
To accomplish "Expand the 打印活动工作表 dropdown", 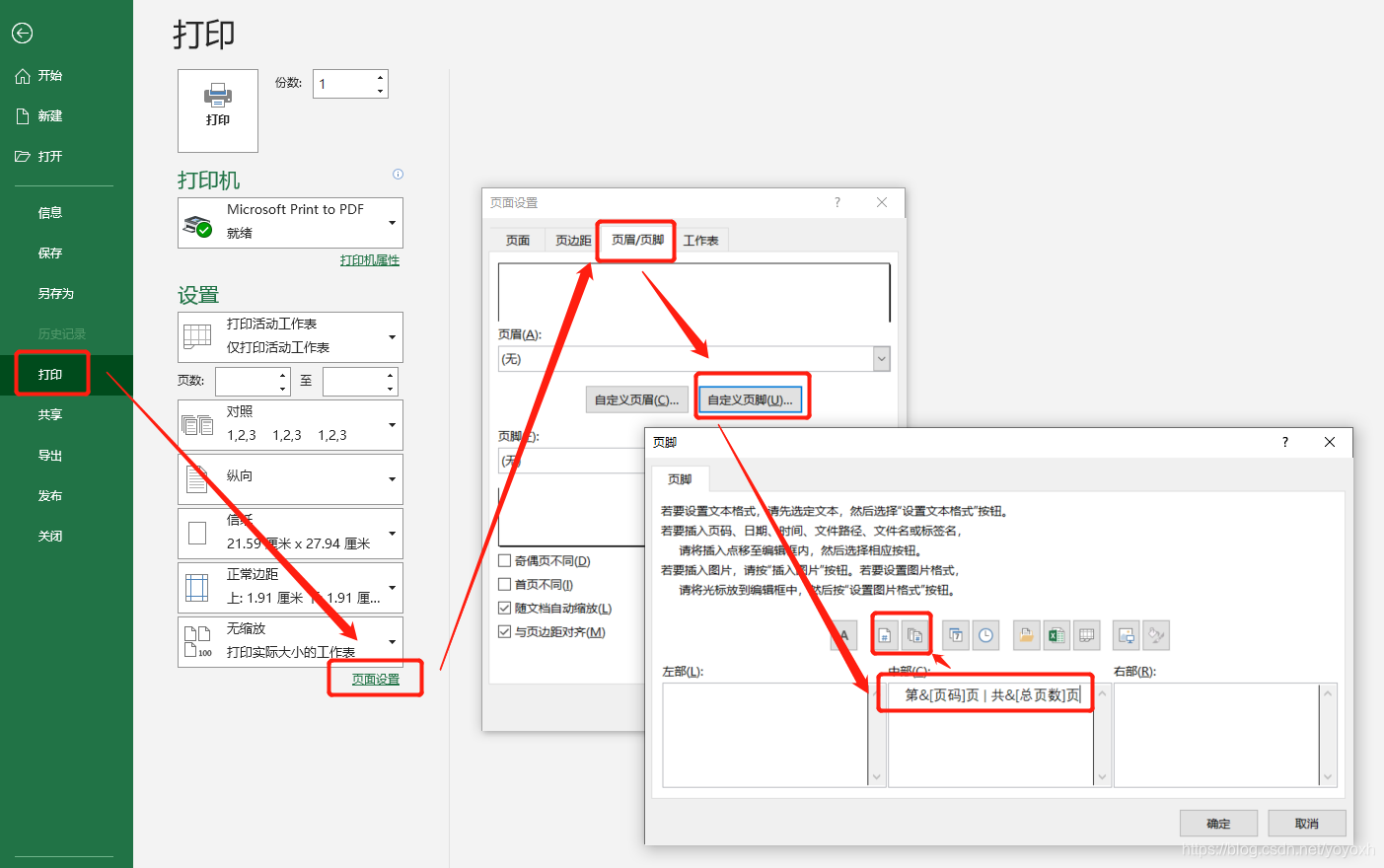I will pos(290,337).
